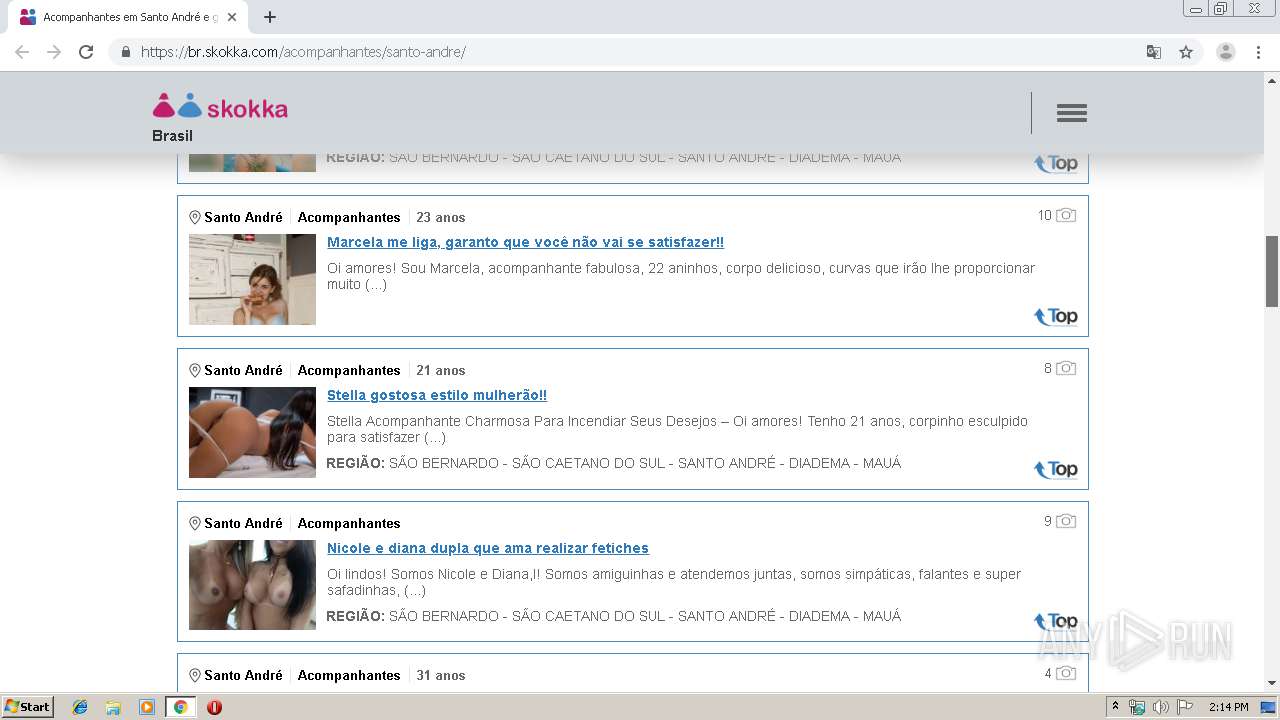Show hidden system tray icons arrow
This screenshot has height=720, width=1280.
(1113, 707)
